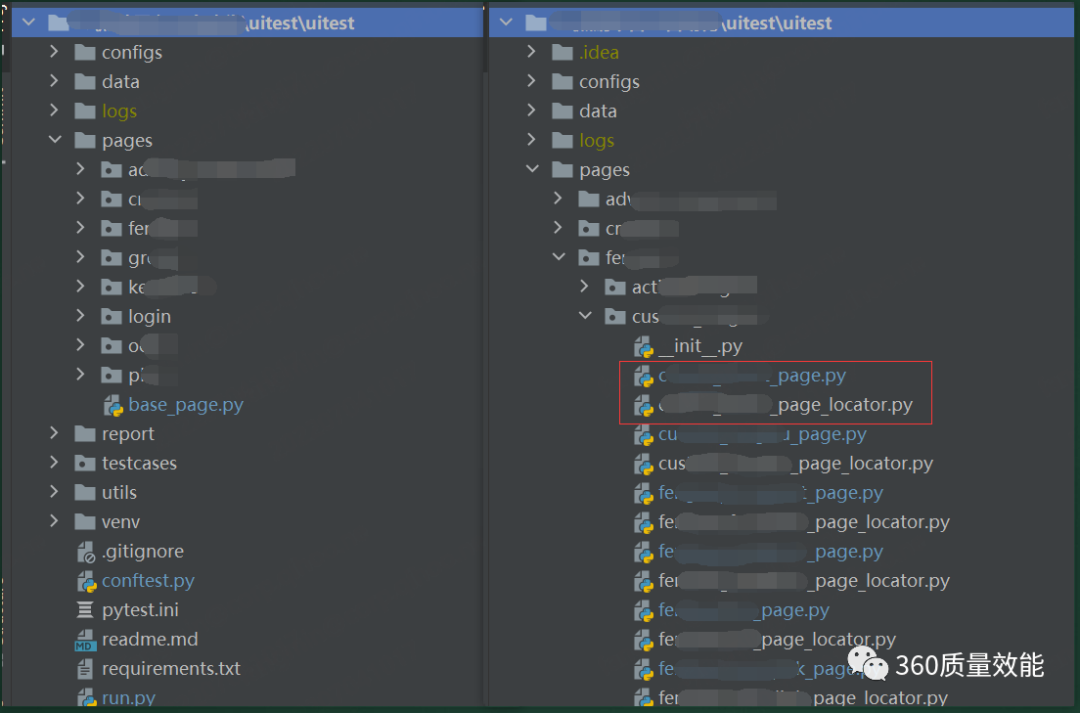Select the readme.md file name

click(x=149, y=639)
